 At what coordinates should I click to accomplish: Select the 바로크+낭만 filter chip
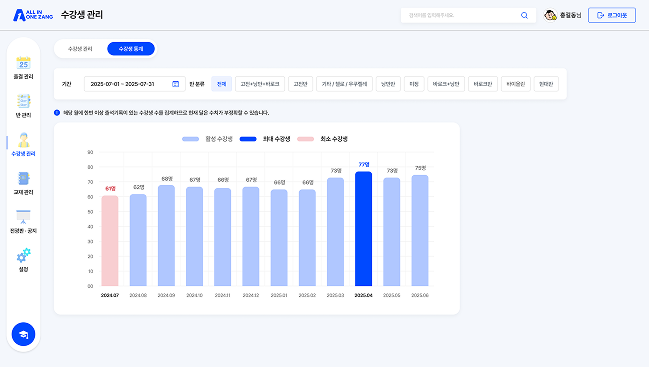[x=446, y=84]
